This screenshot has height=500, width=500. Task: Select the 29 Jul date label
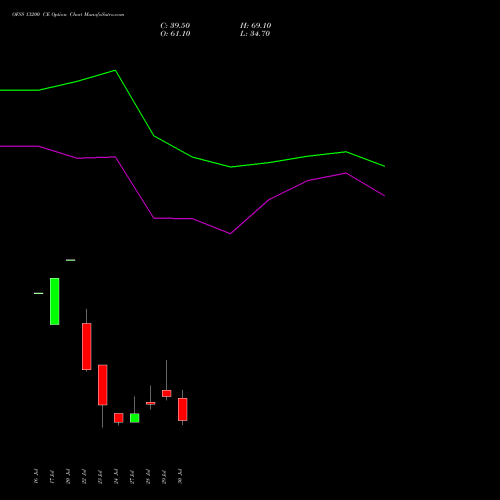(164, 476)
